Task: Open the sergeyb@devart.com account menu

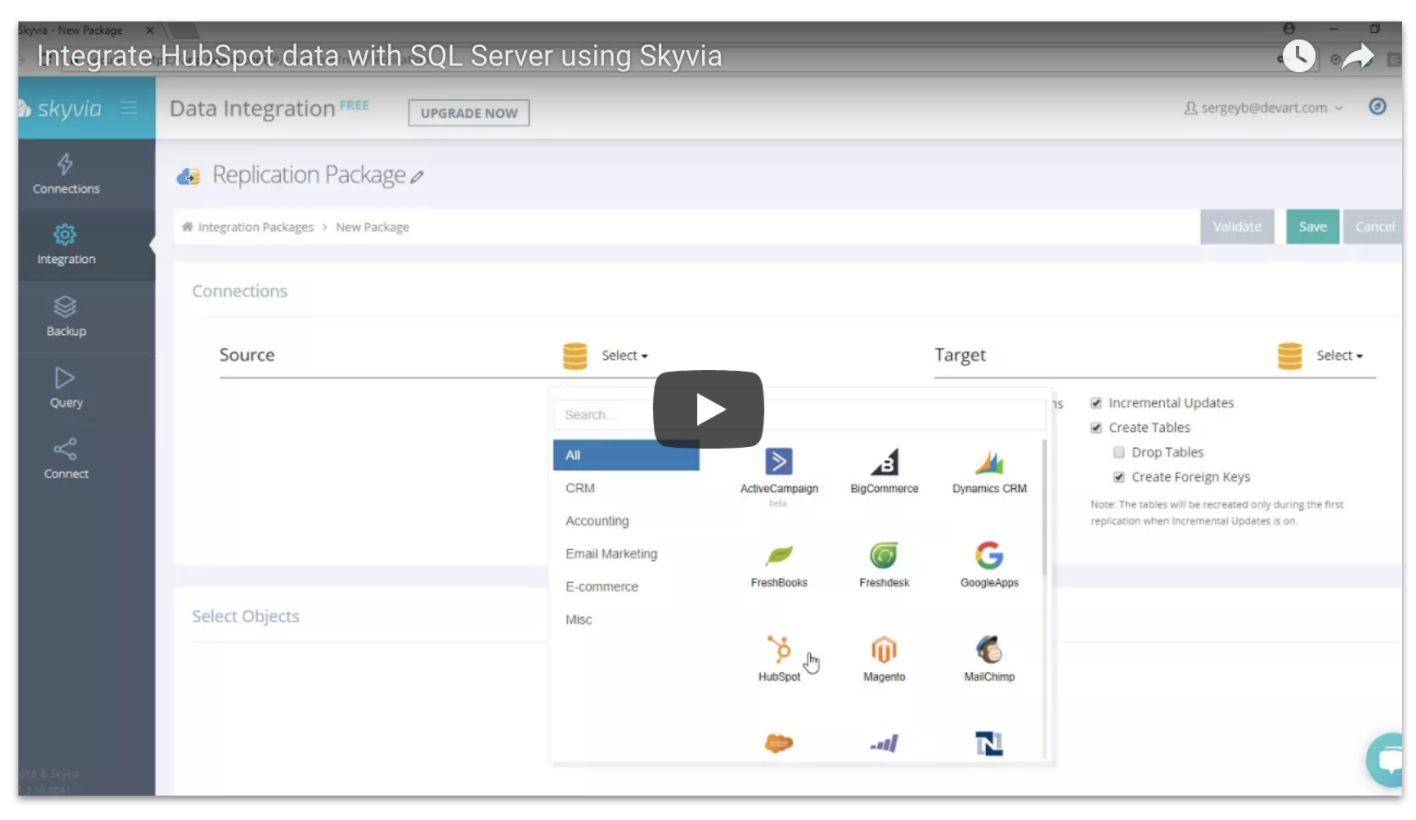Action: pos(1263,108)
